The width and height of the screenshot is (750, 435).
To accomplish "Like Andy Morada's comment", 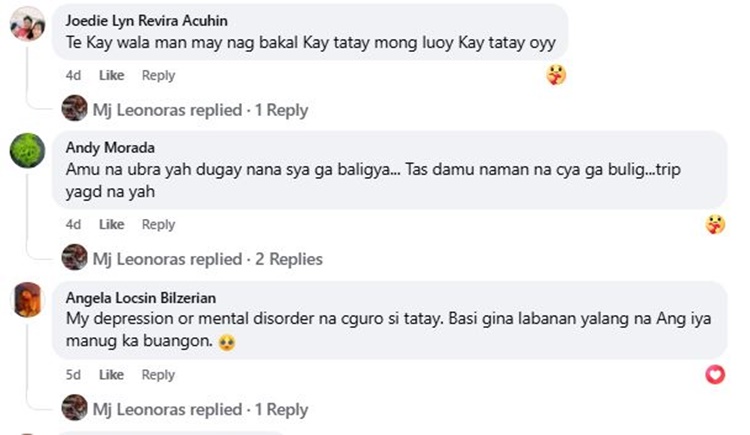I will (x=111, y=224).
